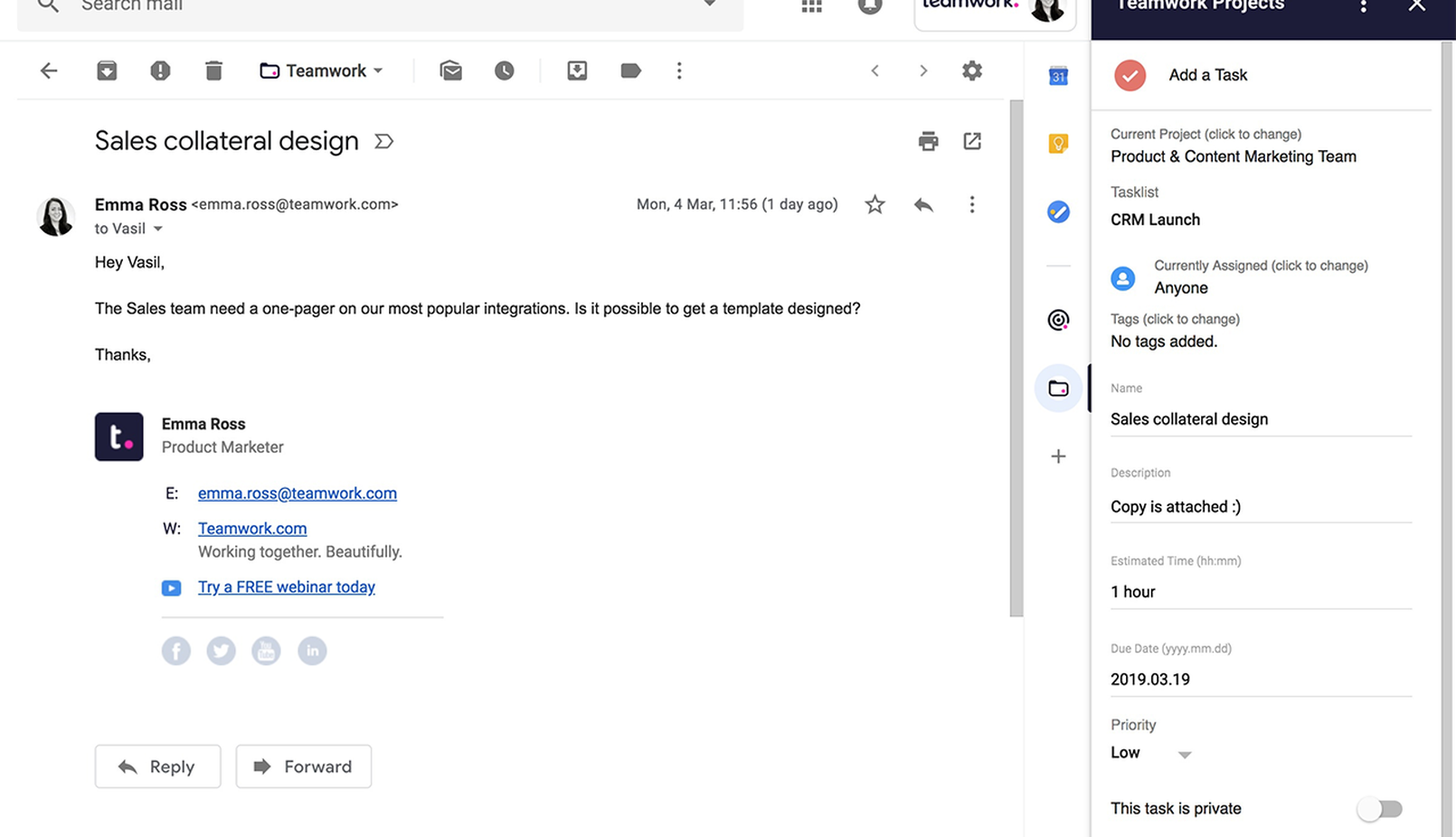Screen dimensions: 1456x837
Task: Open the email in a new window
Action: click(x=972, y=141)
